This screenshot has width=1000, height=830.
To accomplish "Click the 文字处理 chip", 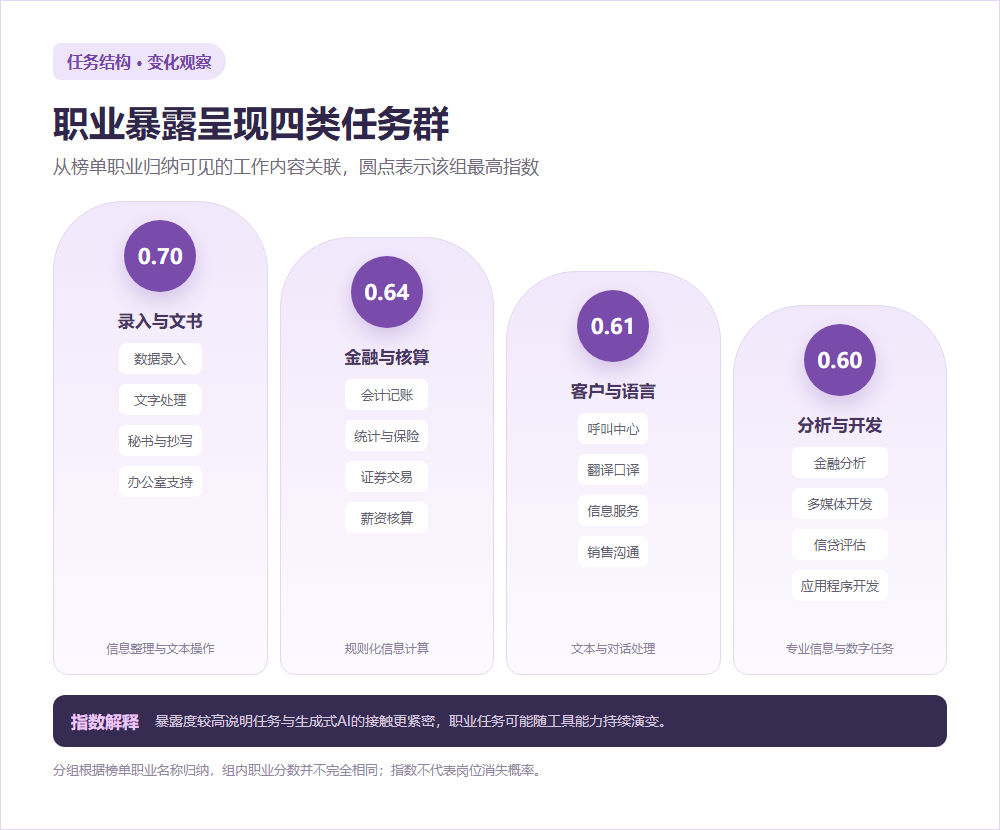I will pyautogui.click(x=160, y=400).
